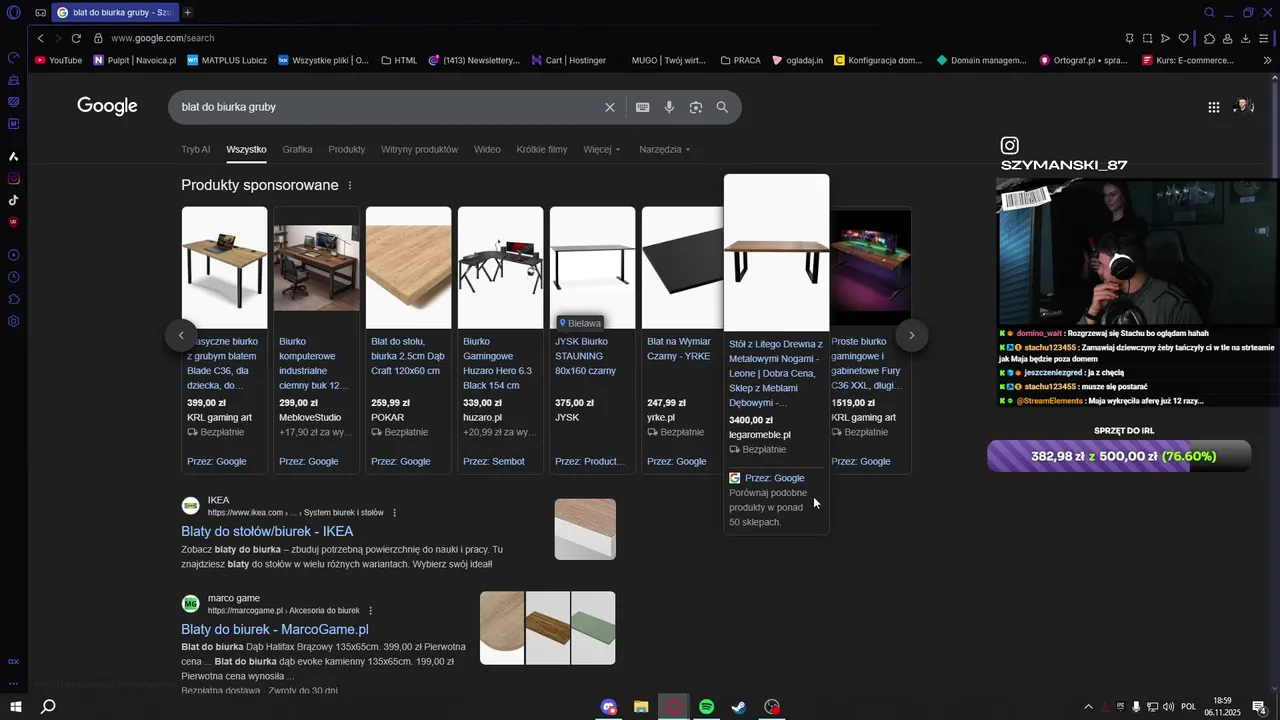Open a new tab with the plus button
1280x720 pixels.
(187, 13)
